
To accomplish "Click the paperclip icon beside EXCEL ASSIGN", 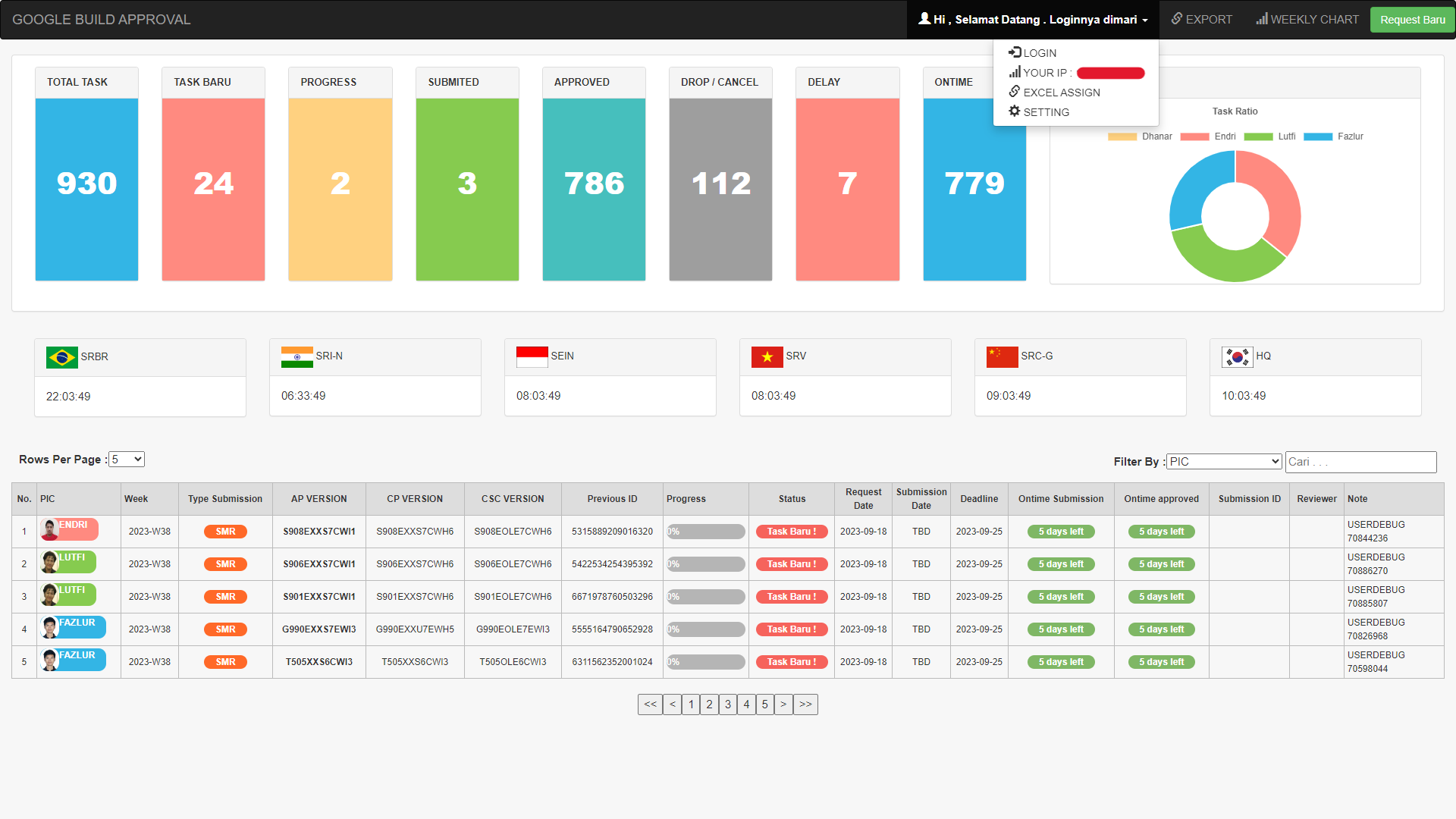I will coord(1015,92).
